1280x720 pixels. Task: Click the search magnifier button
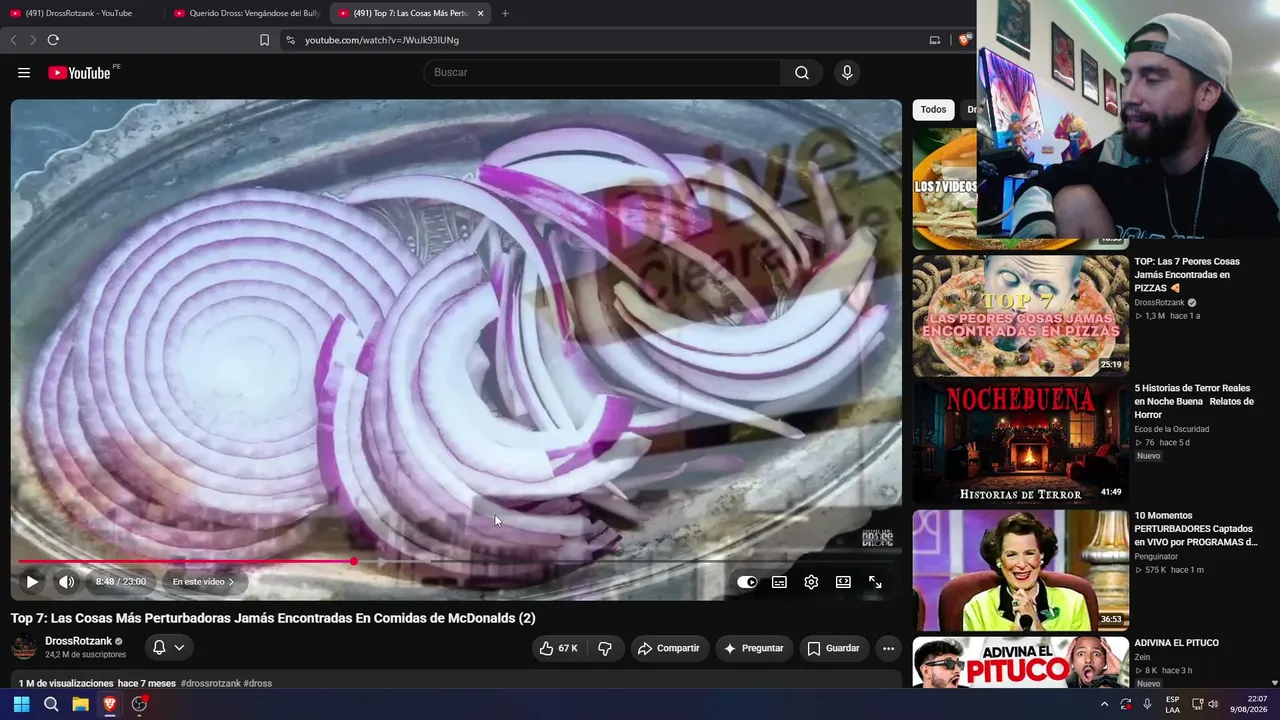[802, 73]
